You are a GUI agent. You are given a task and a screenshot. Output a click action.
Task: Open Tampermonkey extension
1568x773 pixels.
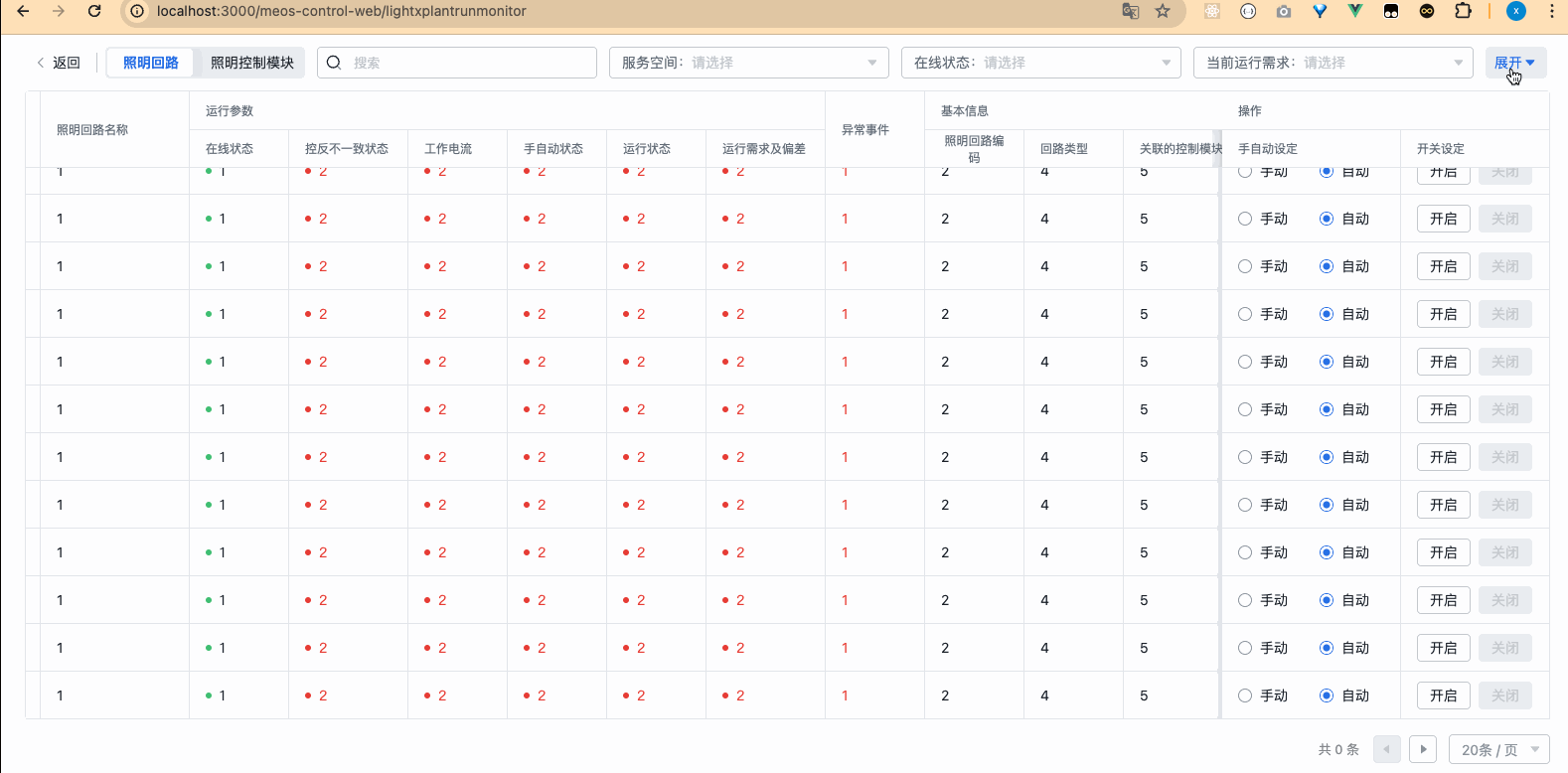(x=1391, y=11)
